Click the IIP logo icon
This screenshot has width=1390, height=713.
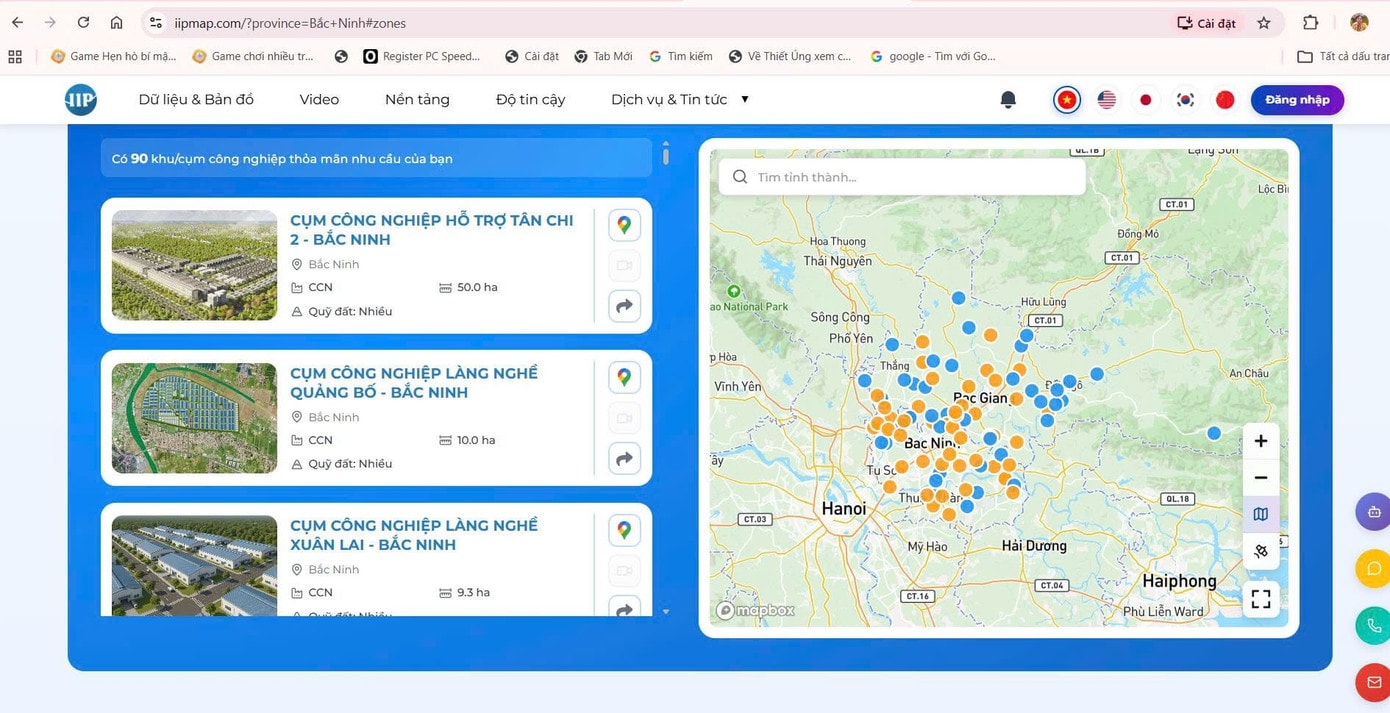[80, 99]
